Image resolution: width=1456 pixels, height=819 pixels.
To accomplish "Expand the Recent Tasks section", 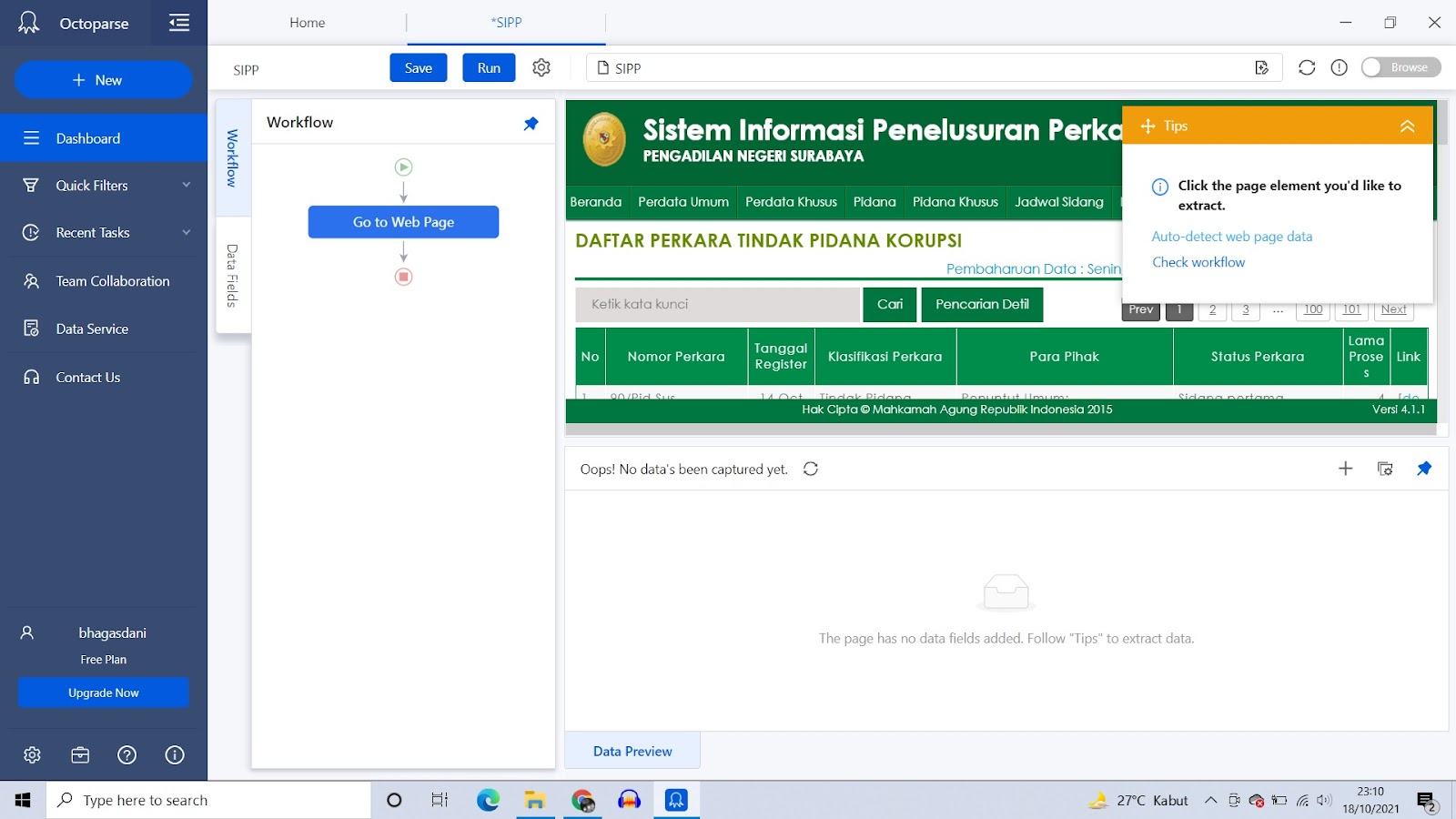I will tap(187, 232).
